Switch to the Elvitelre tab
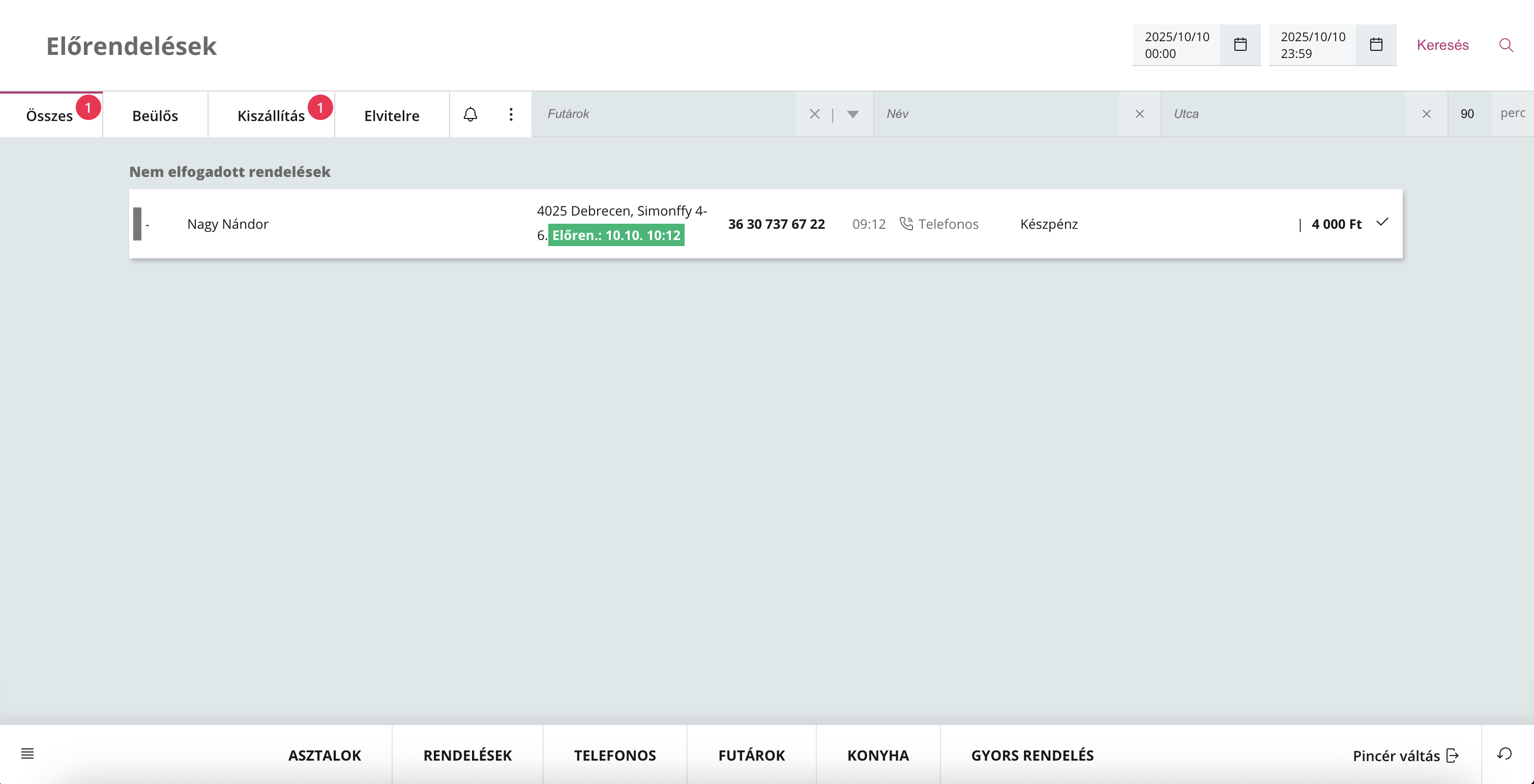The image size is (1534, 784). 391,115
